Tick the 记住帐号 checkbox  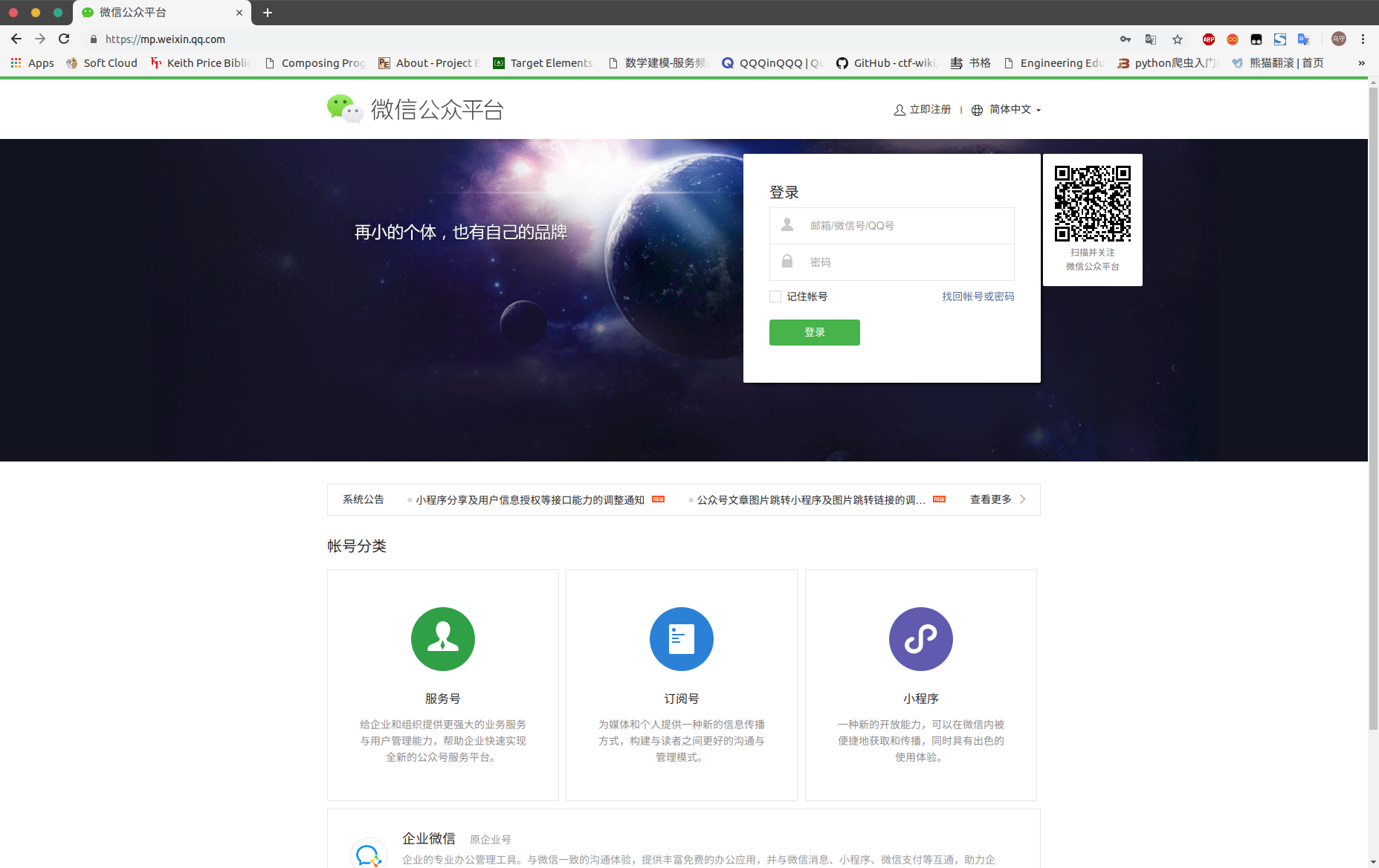[775, 297]
